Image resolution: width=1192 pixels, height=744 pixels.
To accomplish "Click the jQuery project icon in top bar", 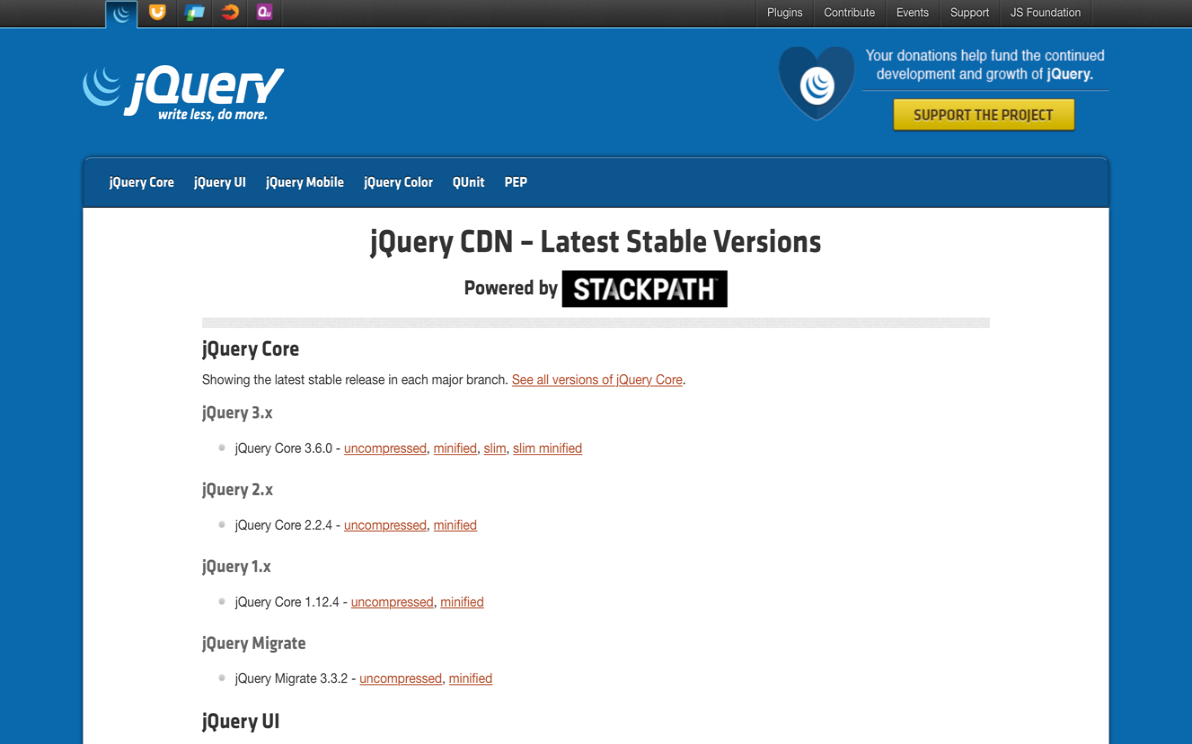I will 121,13.
